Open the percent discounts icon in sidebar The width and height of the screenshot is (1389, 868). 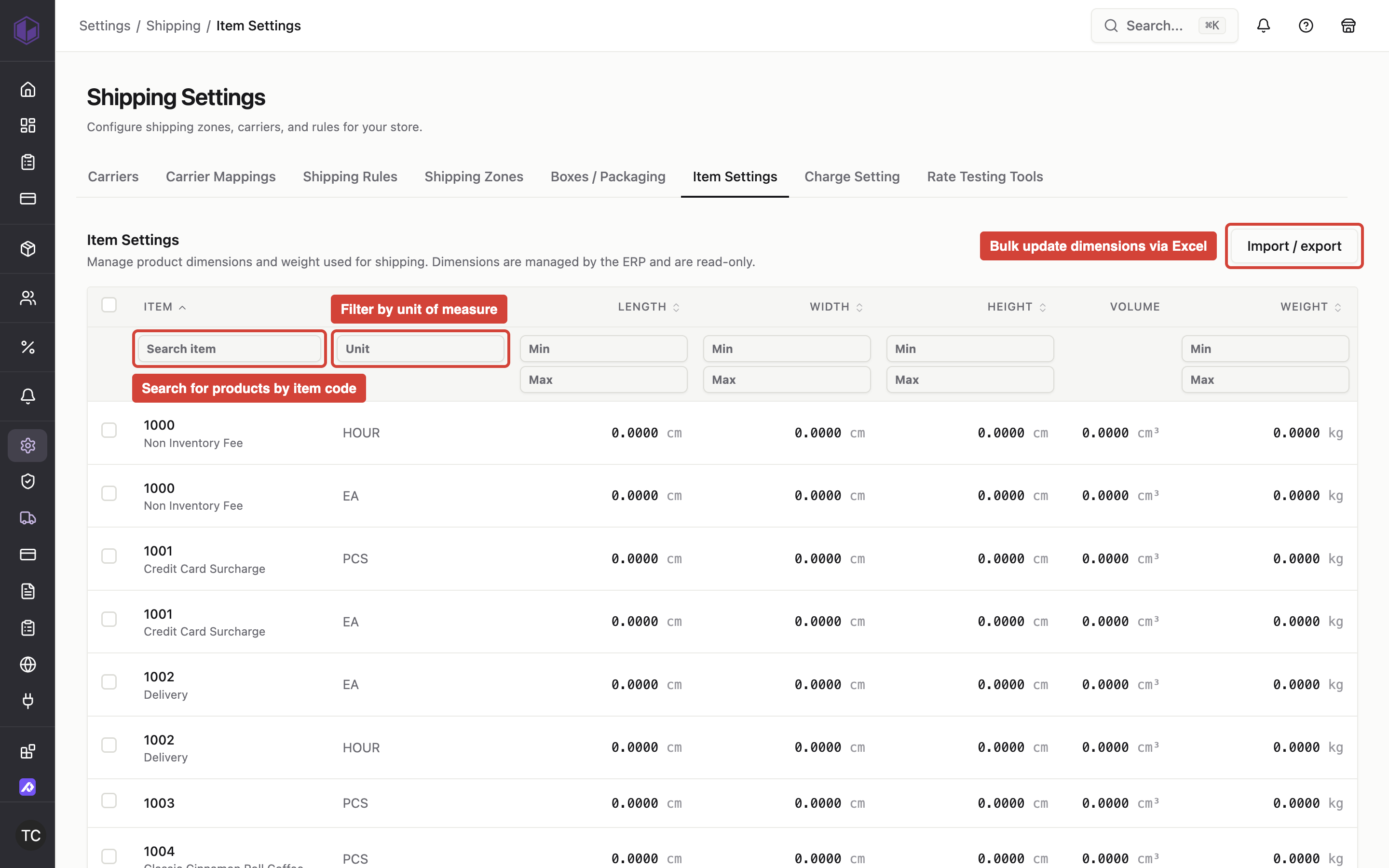coord(27,347)
